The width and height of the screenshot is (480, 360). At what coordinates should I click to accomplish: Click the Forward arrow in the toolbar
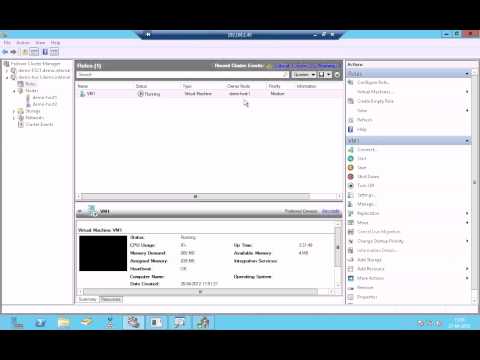click(x=13, y=52)
